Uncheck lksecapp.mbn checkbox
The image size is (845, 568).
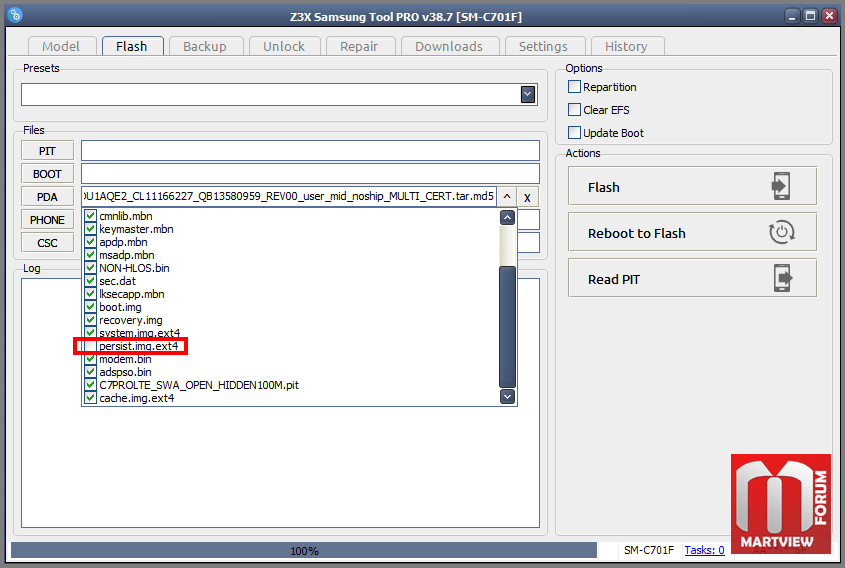pyautogui.click(x=91, y=294)
